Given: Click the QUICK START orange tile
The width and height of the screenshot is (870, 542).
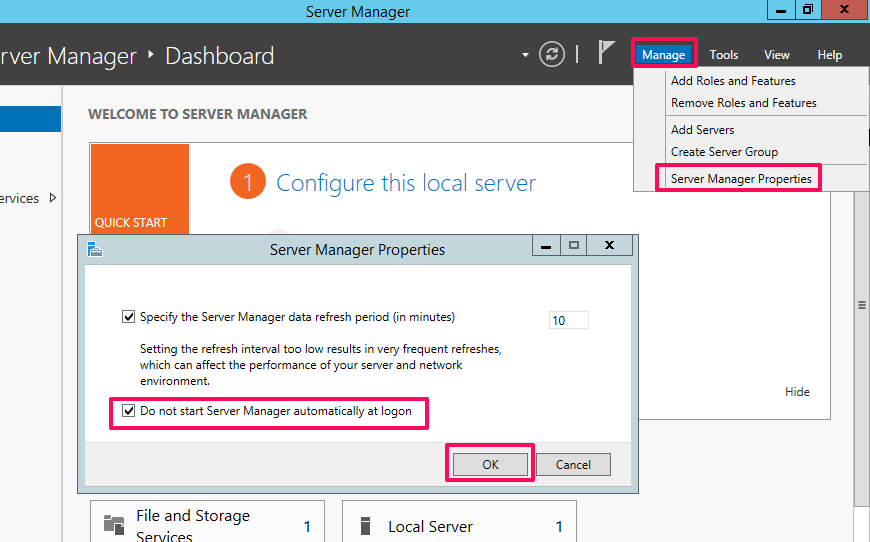Looking at the screenshot, I should (140, 189).
